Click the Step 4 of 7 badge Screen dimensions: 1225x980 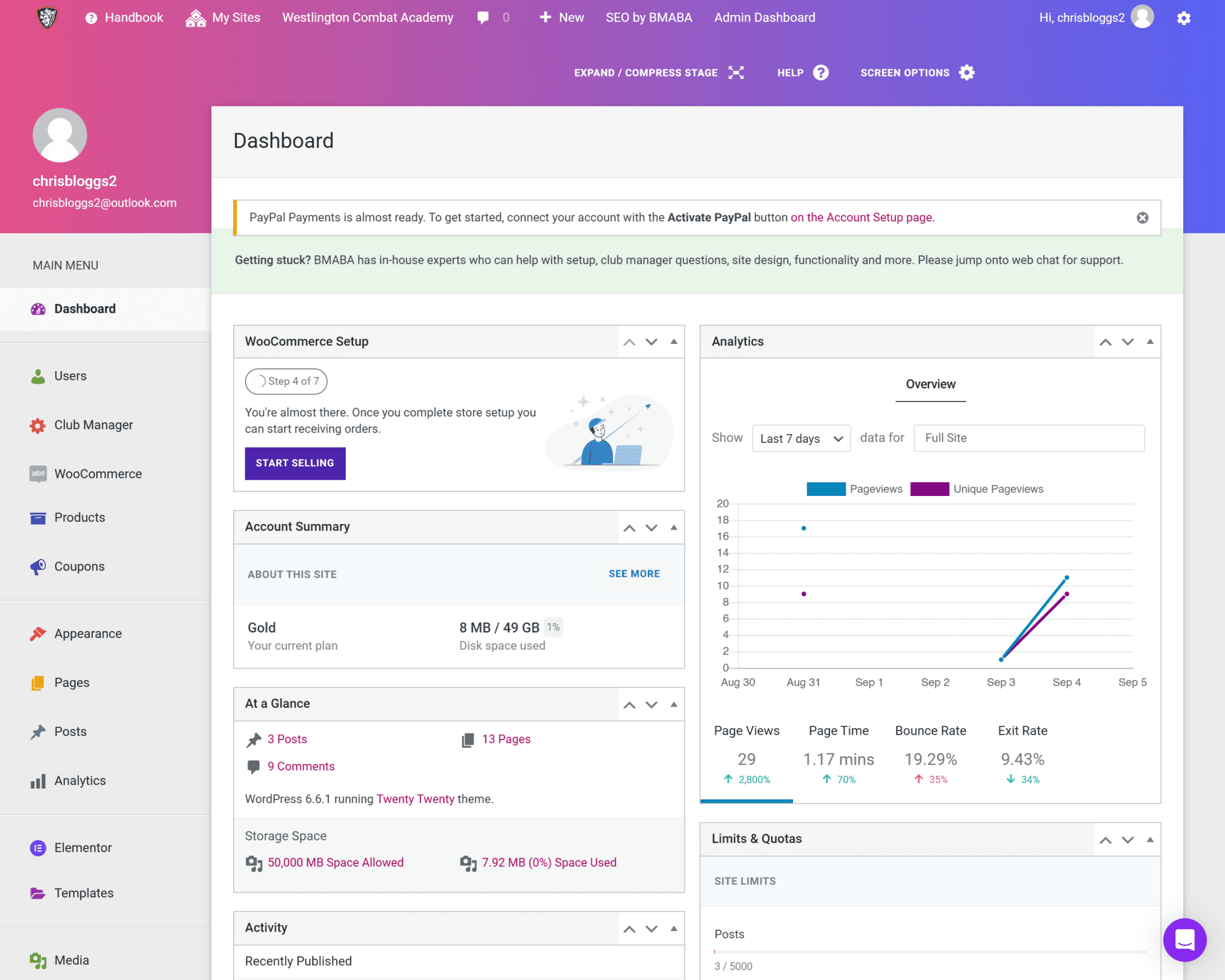coord(286,381)
